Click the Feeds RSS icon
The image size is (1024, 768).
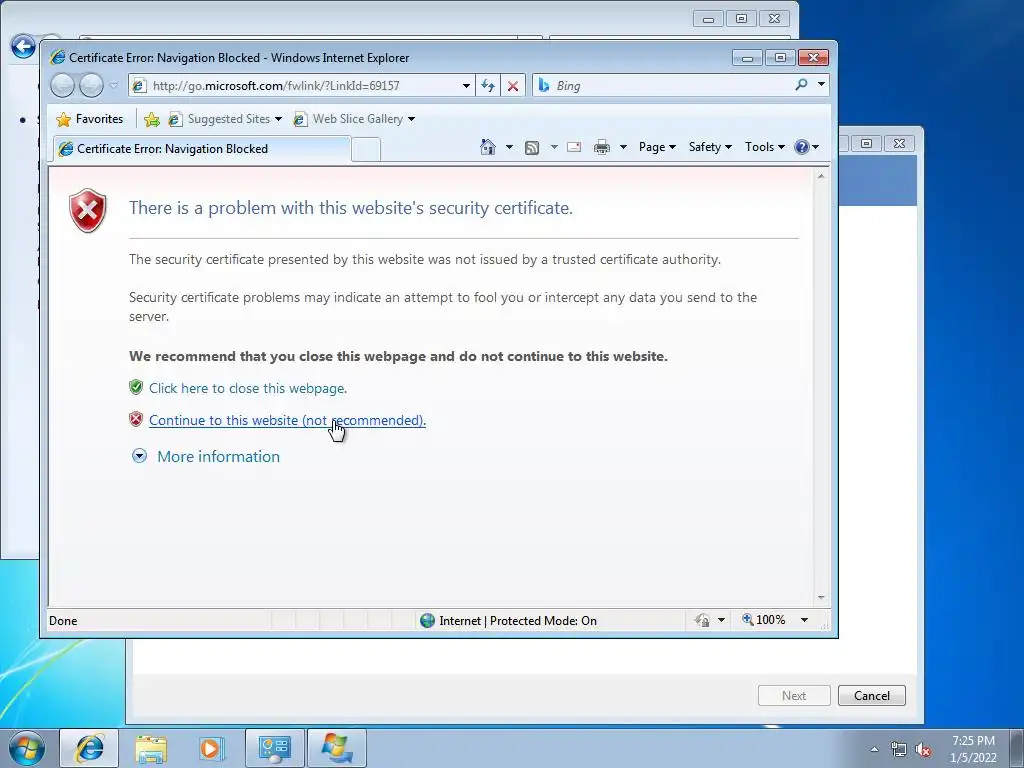click(532, 148)
